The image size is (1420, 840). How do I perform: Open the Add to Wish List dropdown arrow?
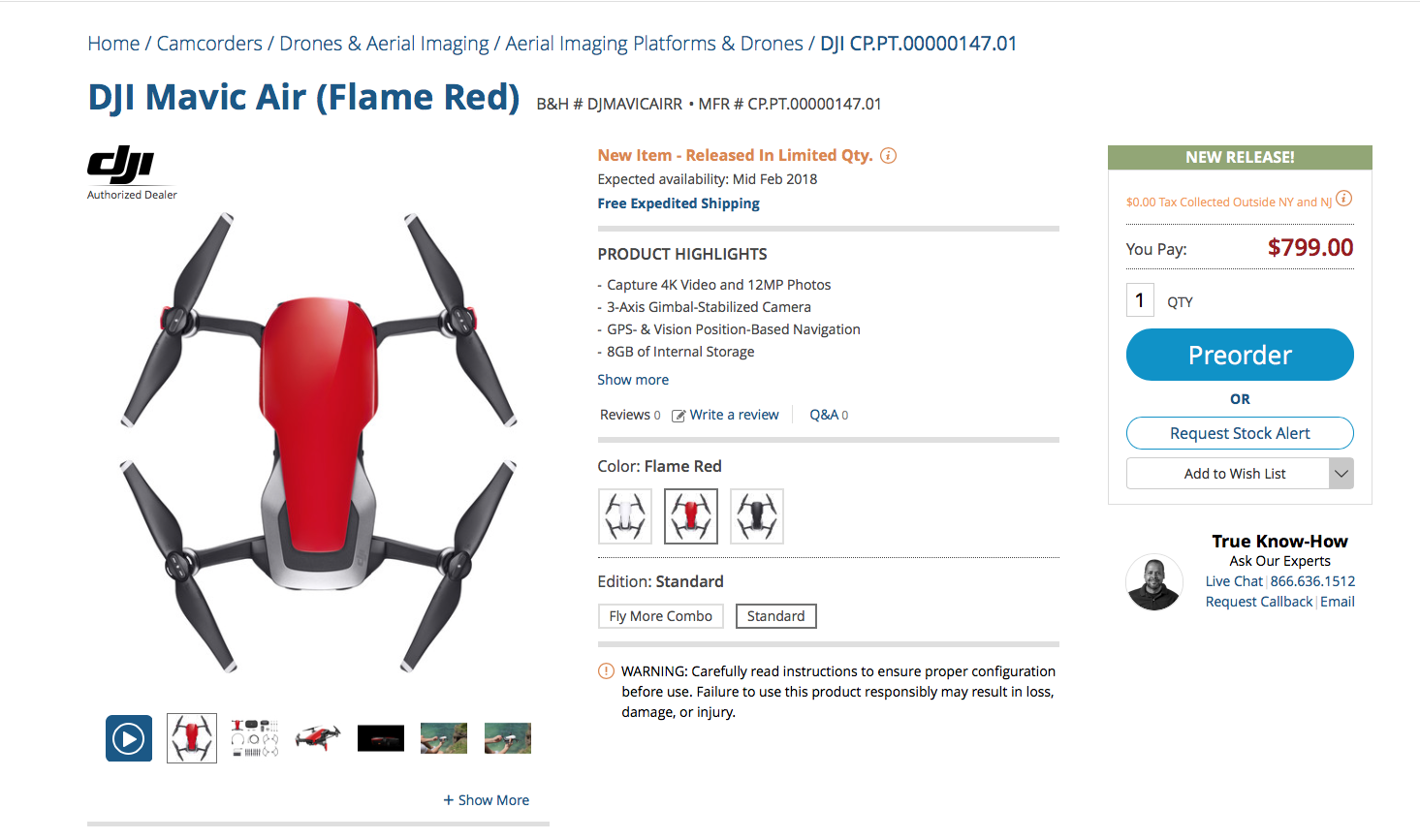[1341, 474]
